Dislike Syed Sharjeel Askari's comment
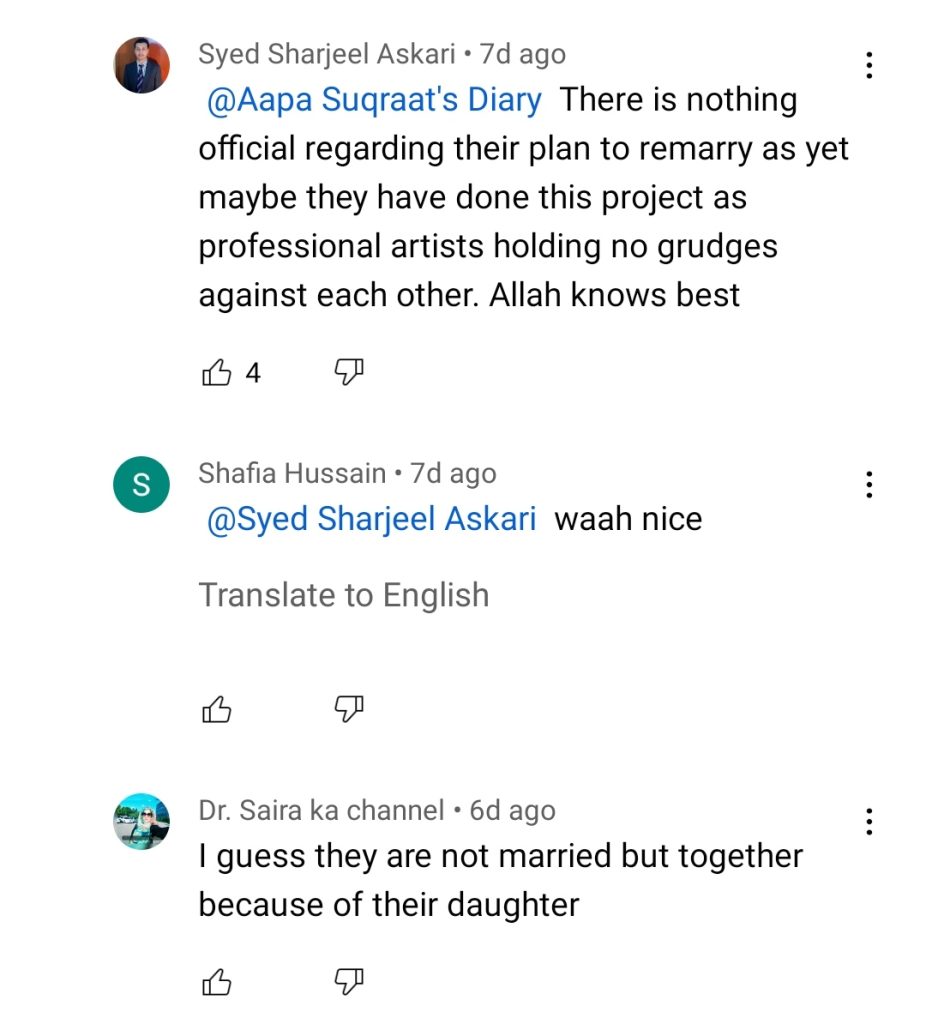The height and width of the screenshot is (1024, 926). coord(347,374)
